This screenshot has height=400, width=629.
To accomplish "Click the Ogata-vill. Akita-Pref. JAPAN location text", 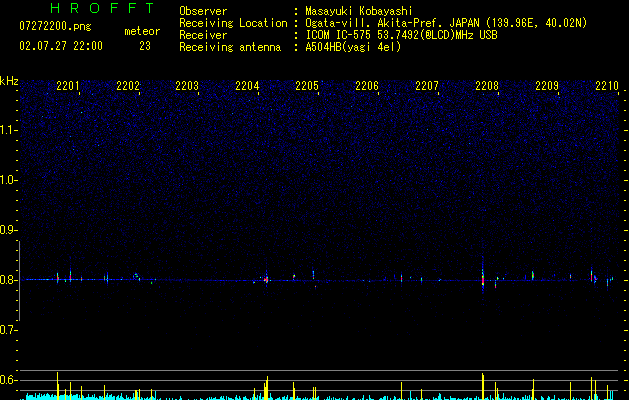I will click(x=446, y=23).
